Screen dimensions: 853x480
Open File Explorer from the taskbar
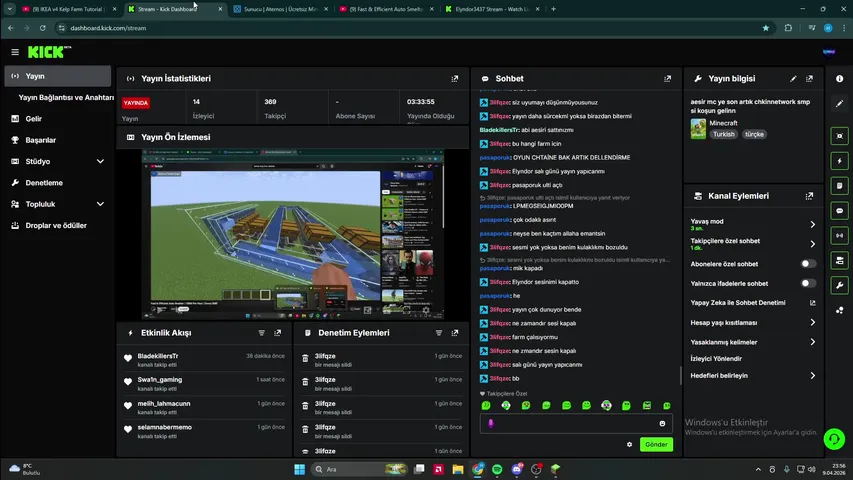pos(458,469)
